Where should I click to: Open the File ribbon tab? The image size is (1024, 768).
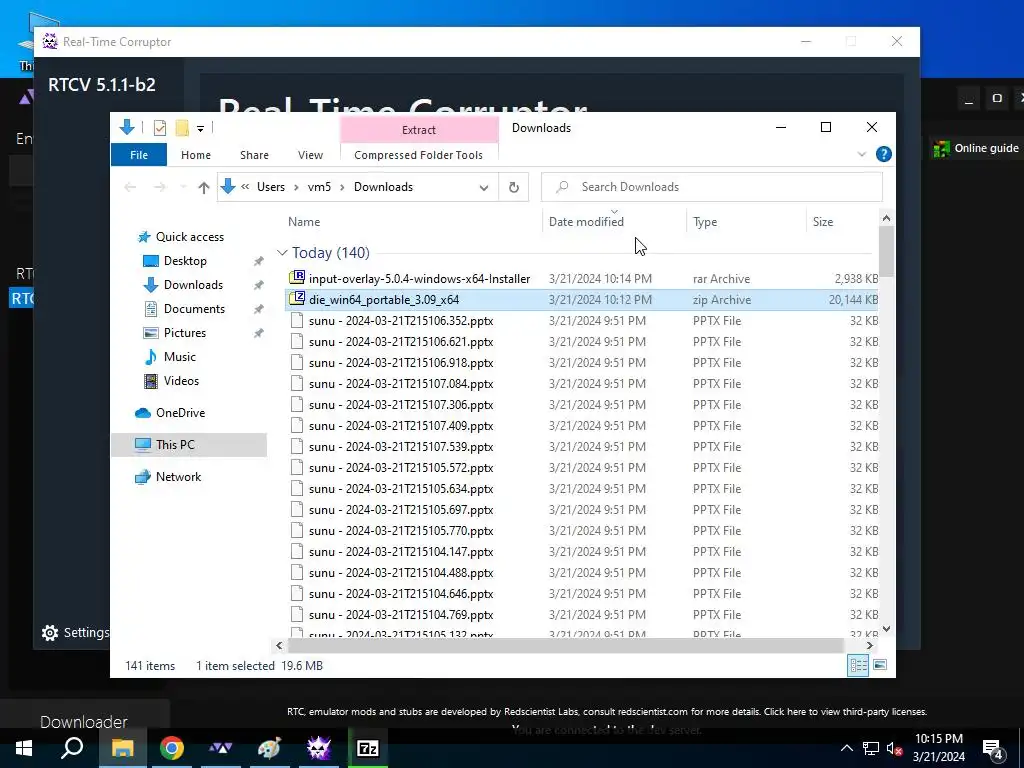tap(139, 155)
